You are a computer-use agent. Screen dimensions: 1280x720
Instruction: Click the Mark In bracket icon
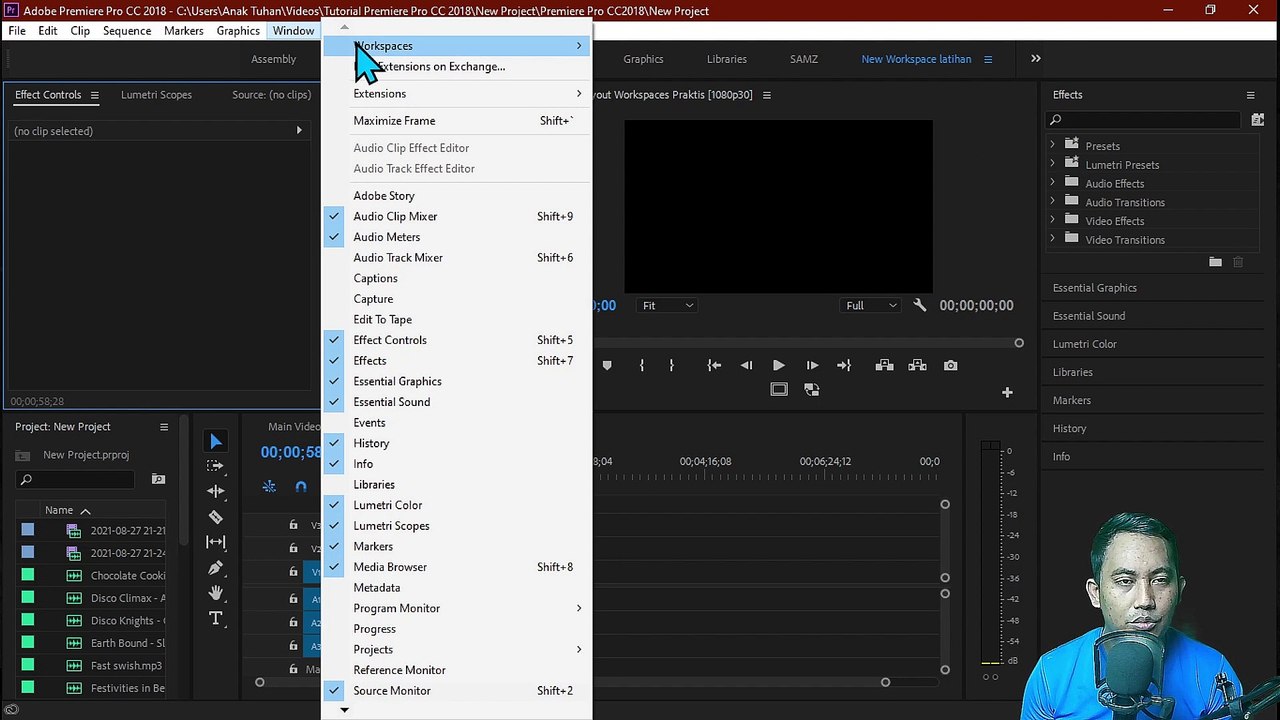[641, 365]
